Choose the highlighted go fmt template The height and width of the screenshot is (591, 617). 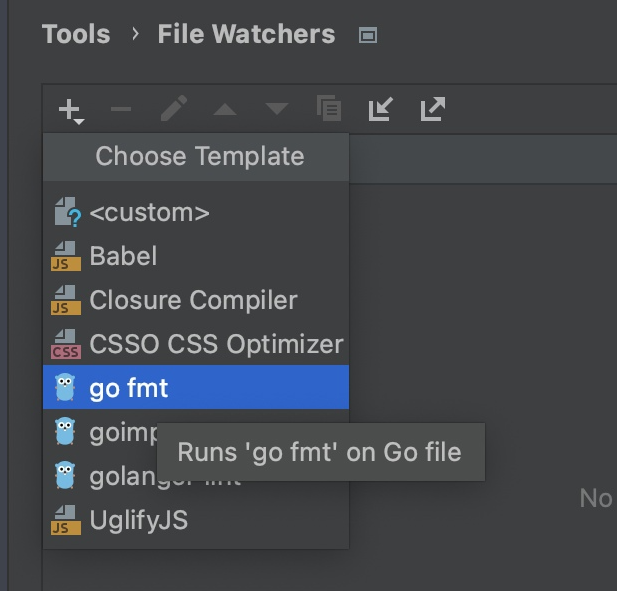click(129, 388)
